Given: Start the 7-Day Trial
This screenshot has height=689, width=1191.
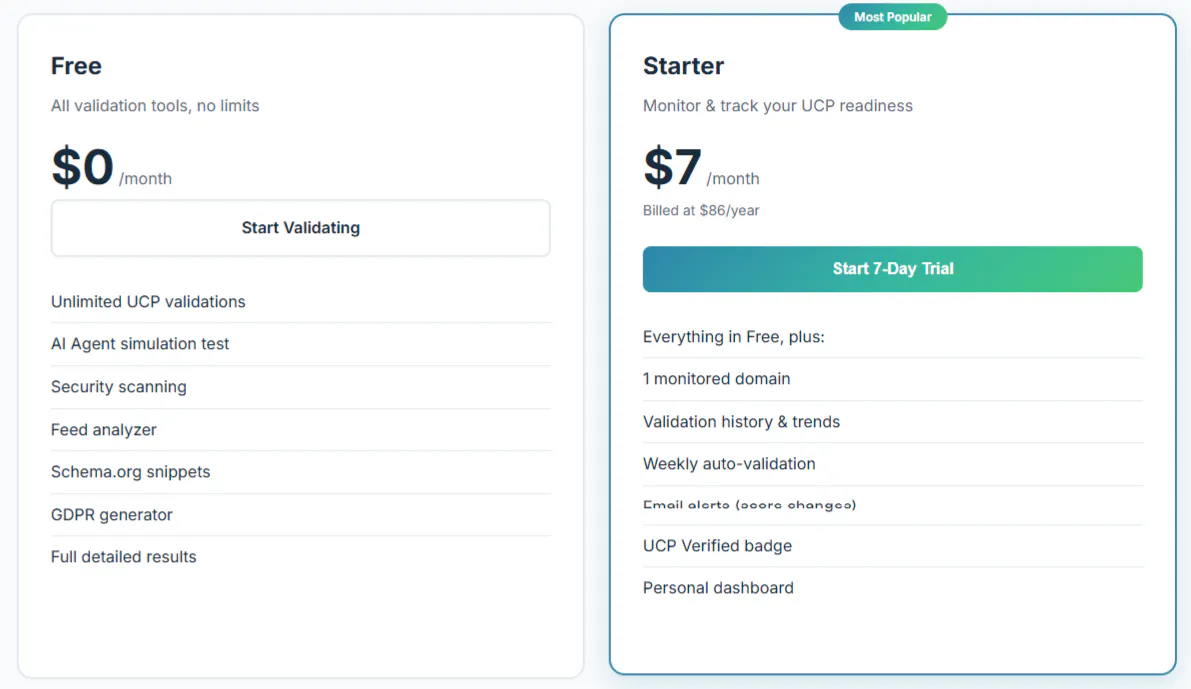Looking at the screenshot, I should (x=892, y=269).
